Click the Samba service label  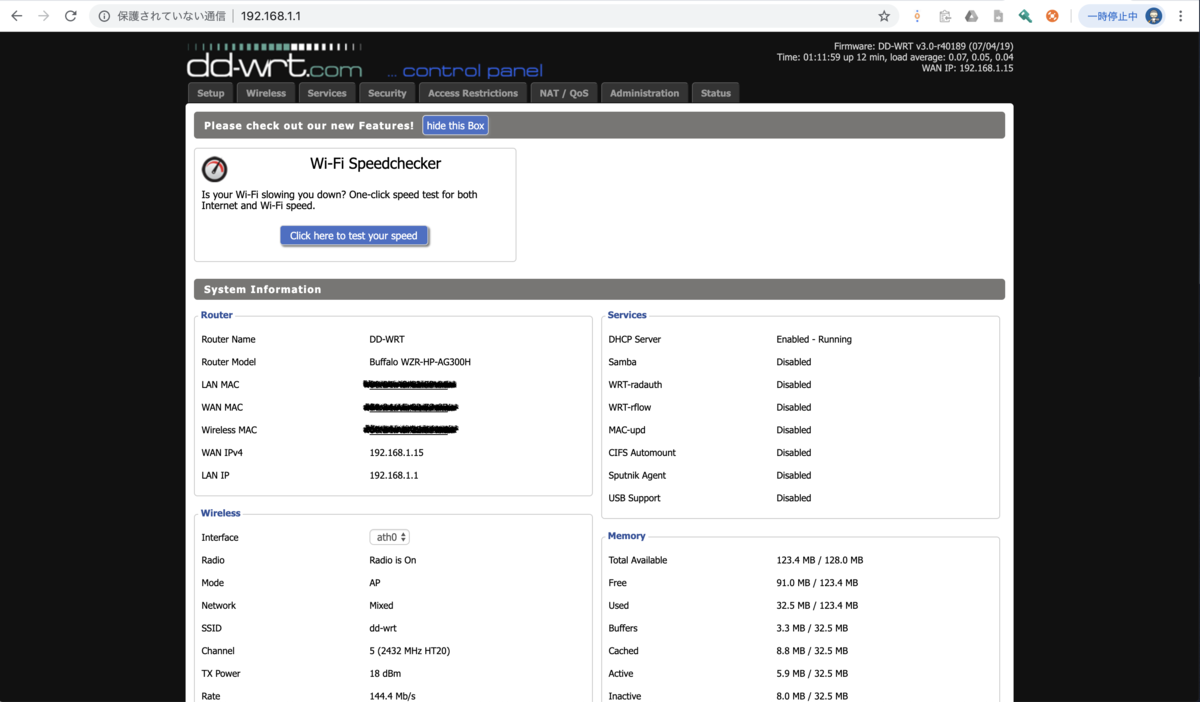coord(622,362)
